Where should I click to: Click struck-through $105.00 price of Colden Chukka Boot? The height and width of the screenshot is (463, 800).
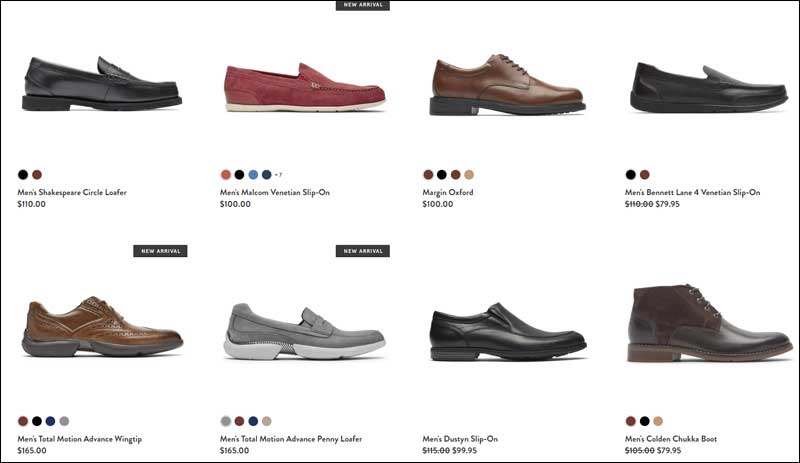pyautogui.click(x=640, y=451)
